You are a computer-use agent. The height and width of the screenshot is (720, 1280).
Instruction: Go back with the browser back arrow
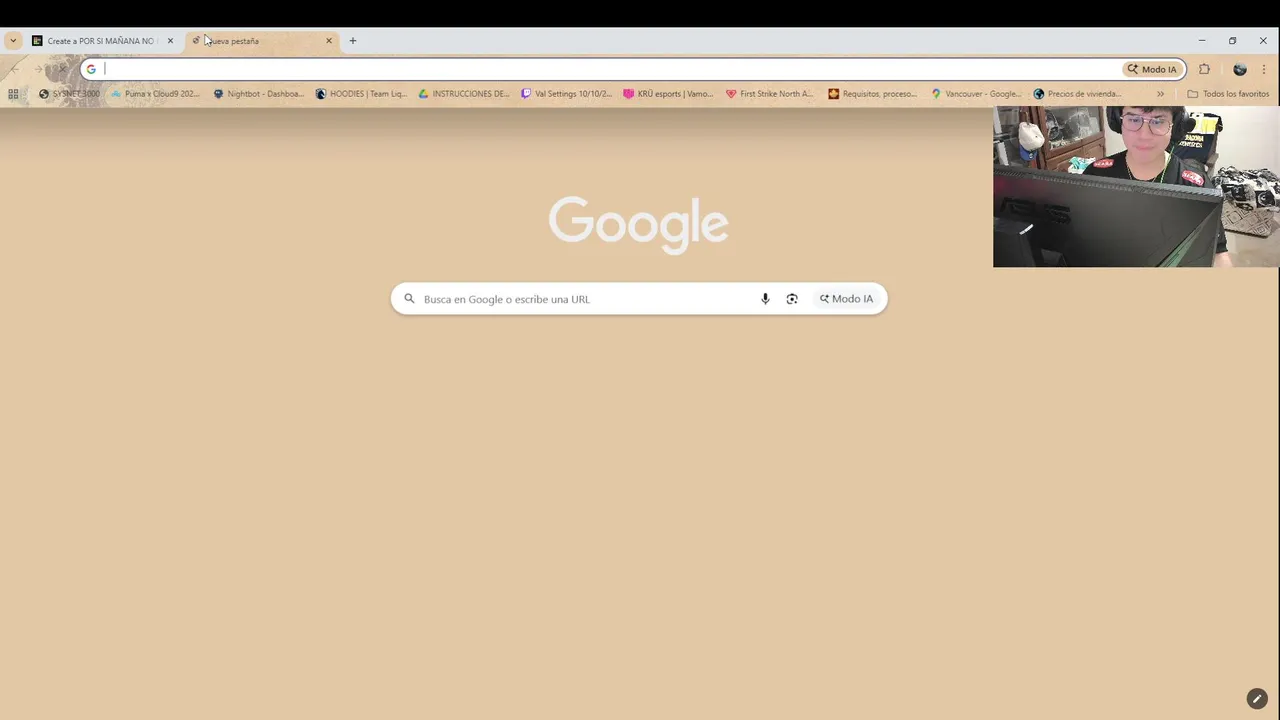[15, 69]
